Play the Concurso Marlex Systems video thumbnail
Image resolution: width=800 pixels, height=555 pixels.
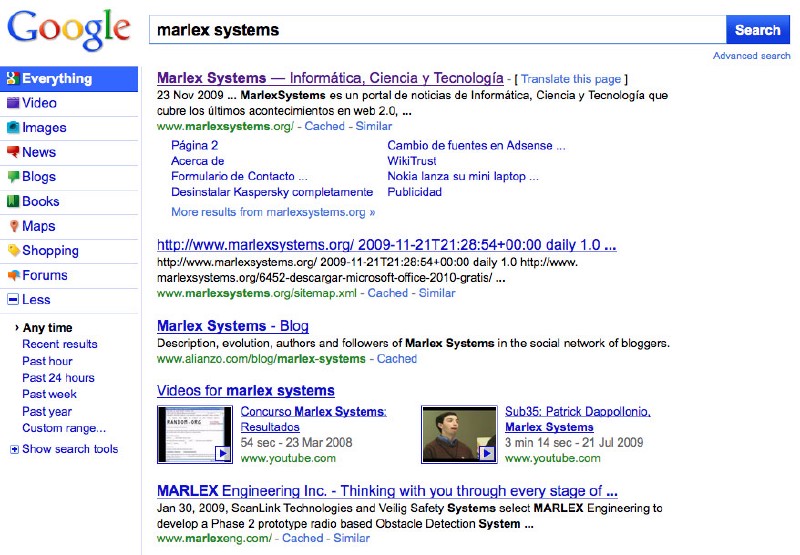click(195, 435)
